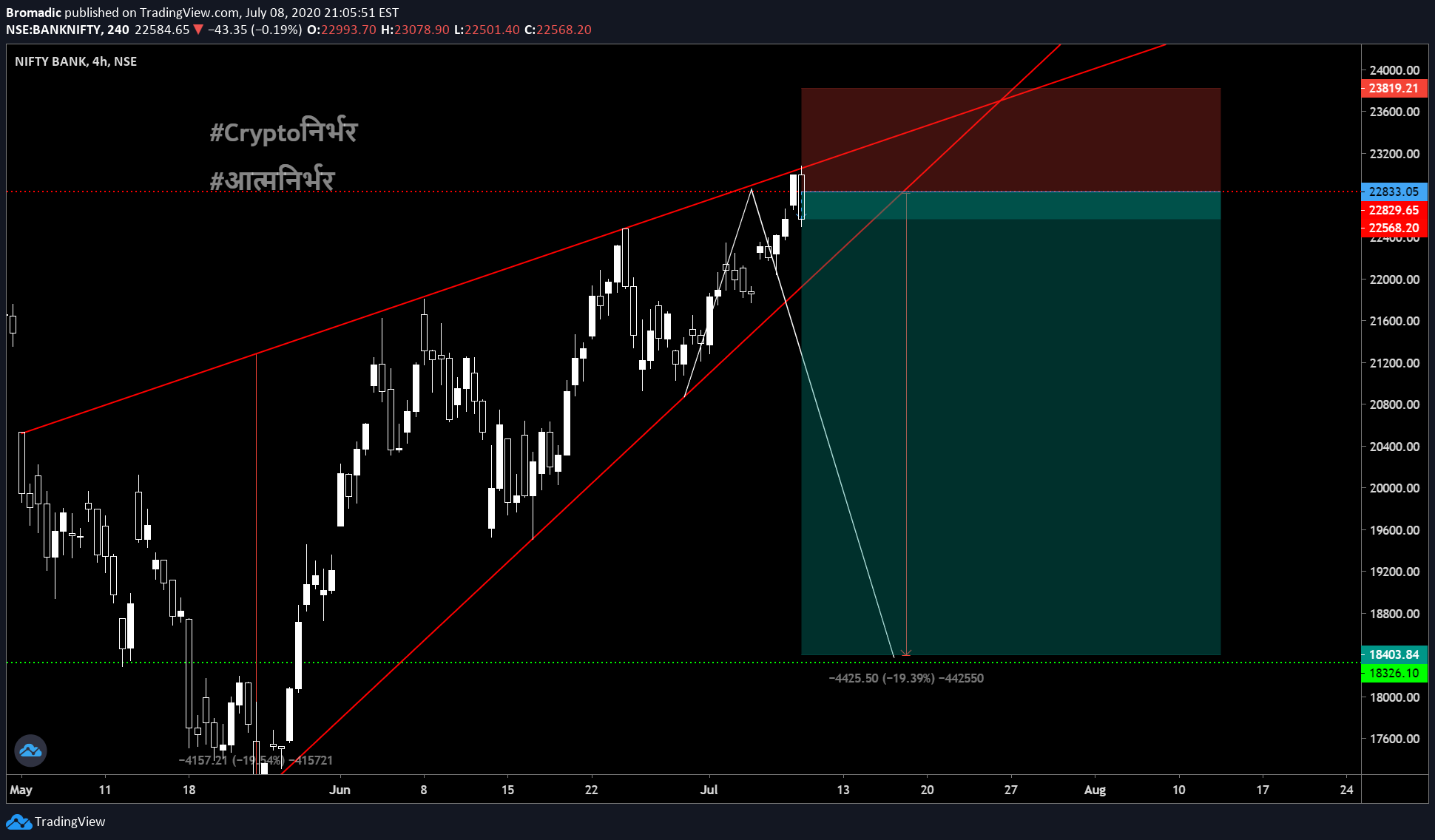1435x840 pixels.
Task: Click the 23819.21 stop price label
Action: [1394, 88]
